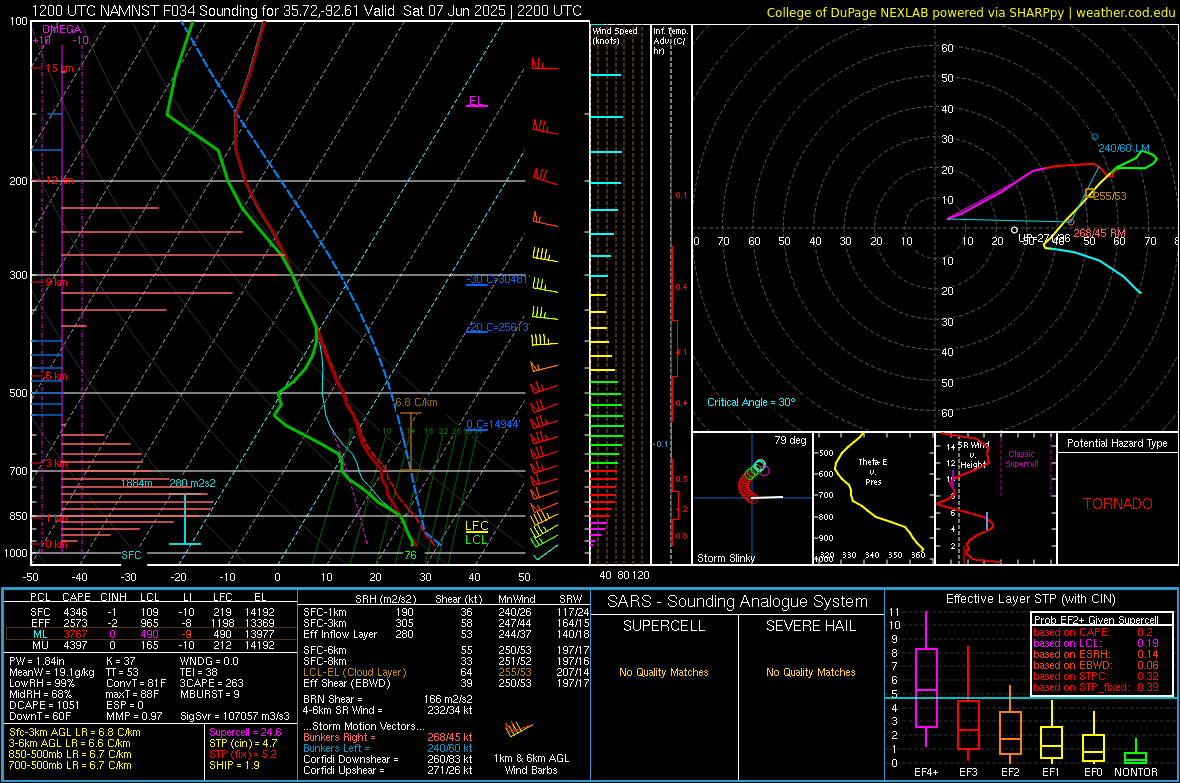Image resolution: width=1180 pixels, height=783 pixels.
Task: Click the 'Theta-E v. Pres' panel title
Action: [872, 471]
